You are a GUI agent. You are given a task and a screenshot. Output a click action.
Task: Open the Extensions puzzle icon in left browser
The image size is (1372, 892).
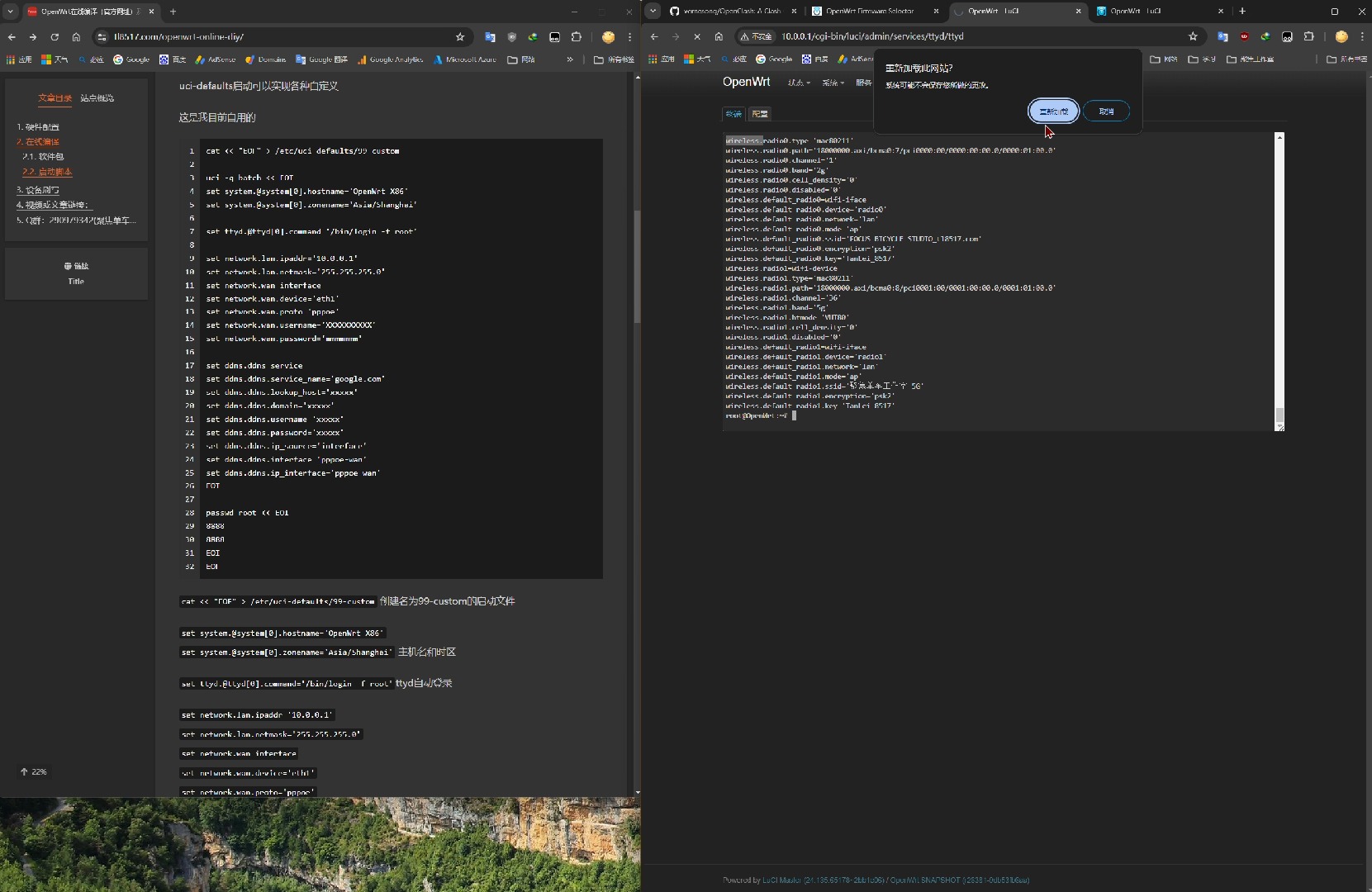[x=577, y=37]
